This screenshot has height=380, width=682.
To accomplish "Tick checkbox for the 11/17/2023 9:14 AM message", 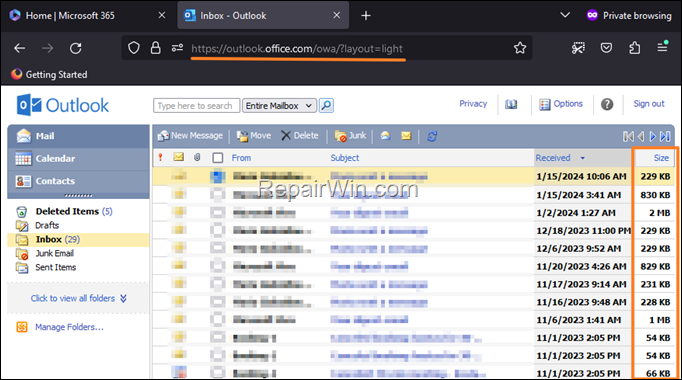I will (217, 284).
